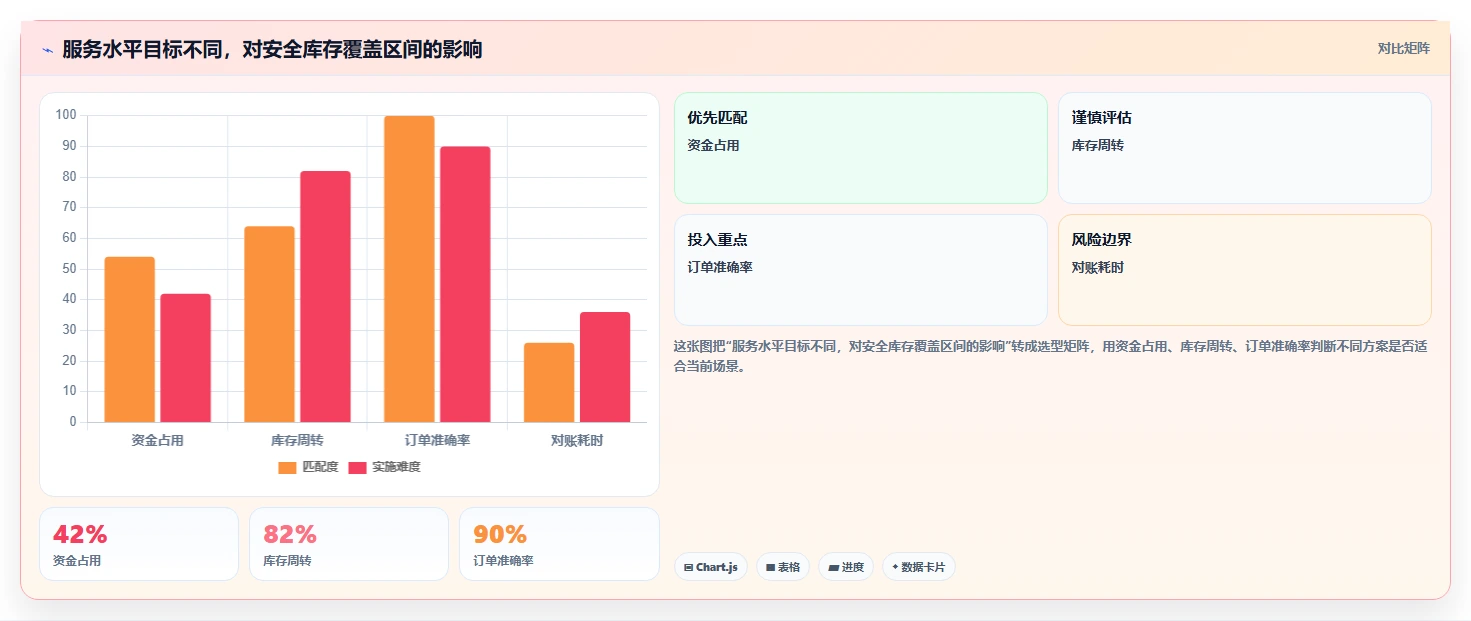The width and height of the screenshot is (1471, 621).
Task: Click the 对账耗时 x-axis label
Action: click(x=577, y=440)
